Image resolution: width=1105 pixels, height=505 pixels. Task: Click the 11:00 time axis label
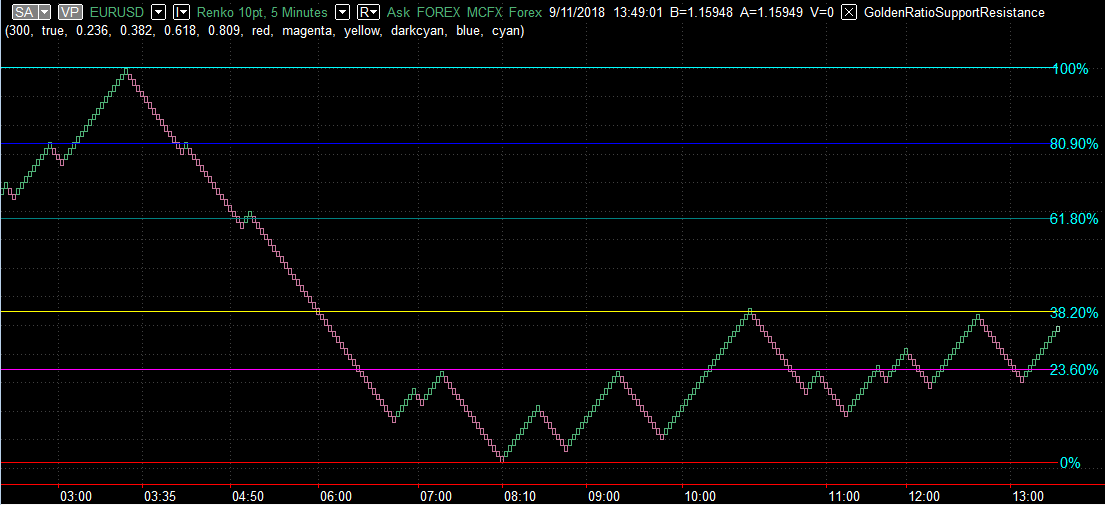point(844,497)
